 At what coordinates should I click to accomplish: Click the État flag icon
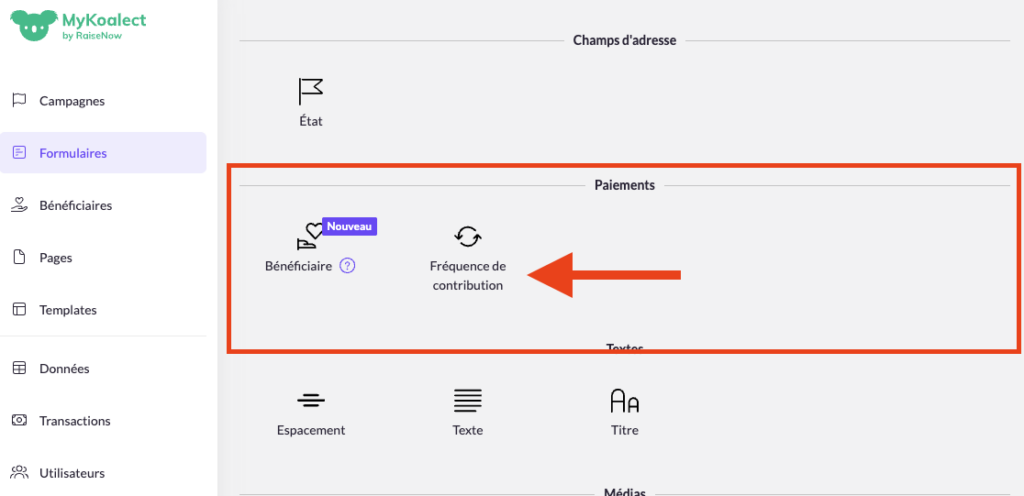[x=311, y=92]
